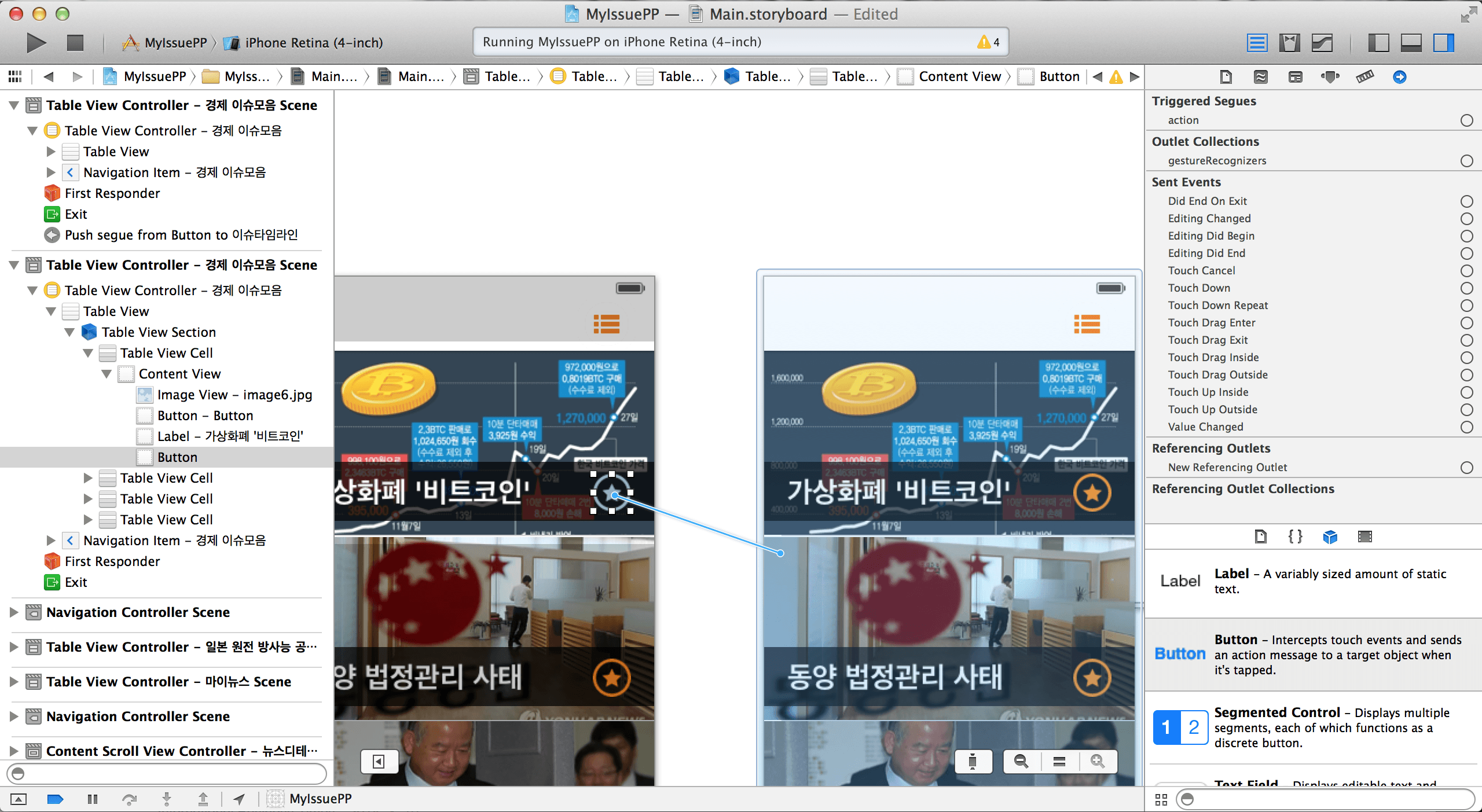Open the Version editor view

tap(1322, 42)
